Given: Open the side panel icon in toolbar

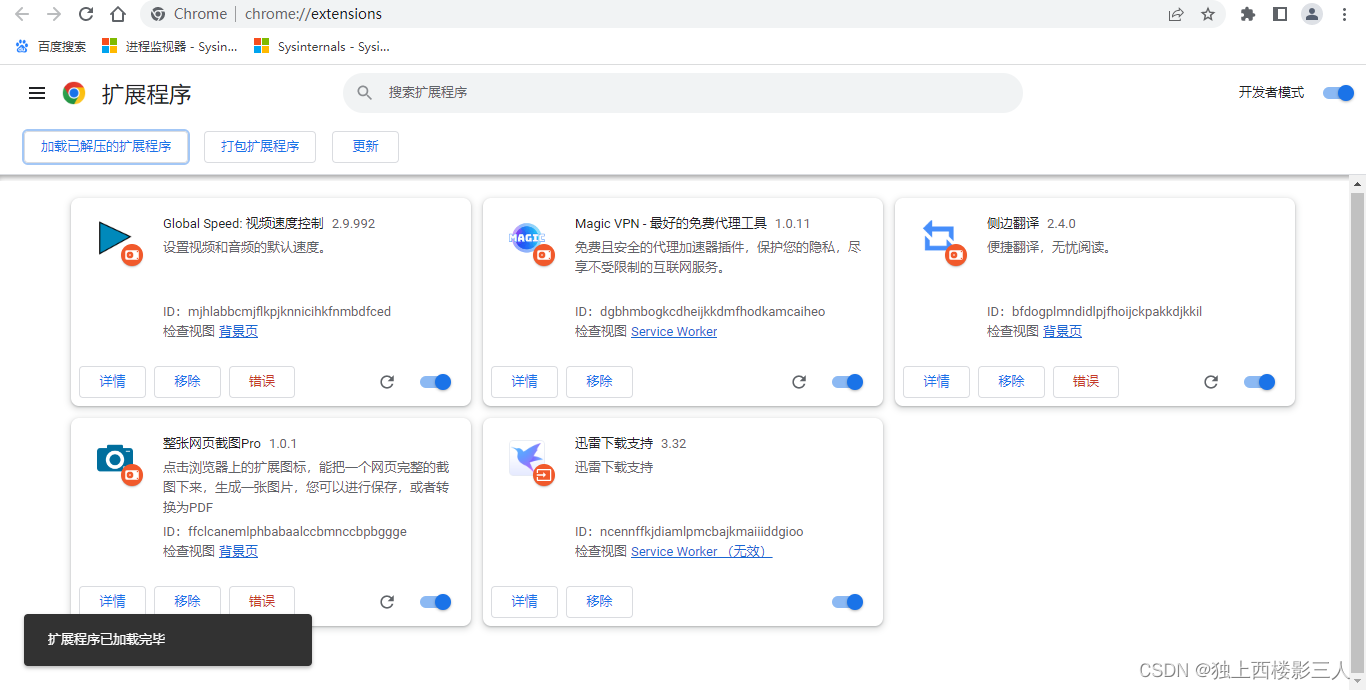Looking at the screenshot, I should tap(1280, 14).
